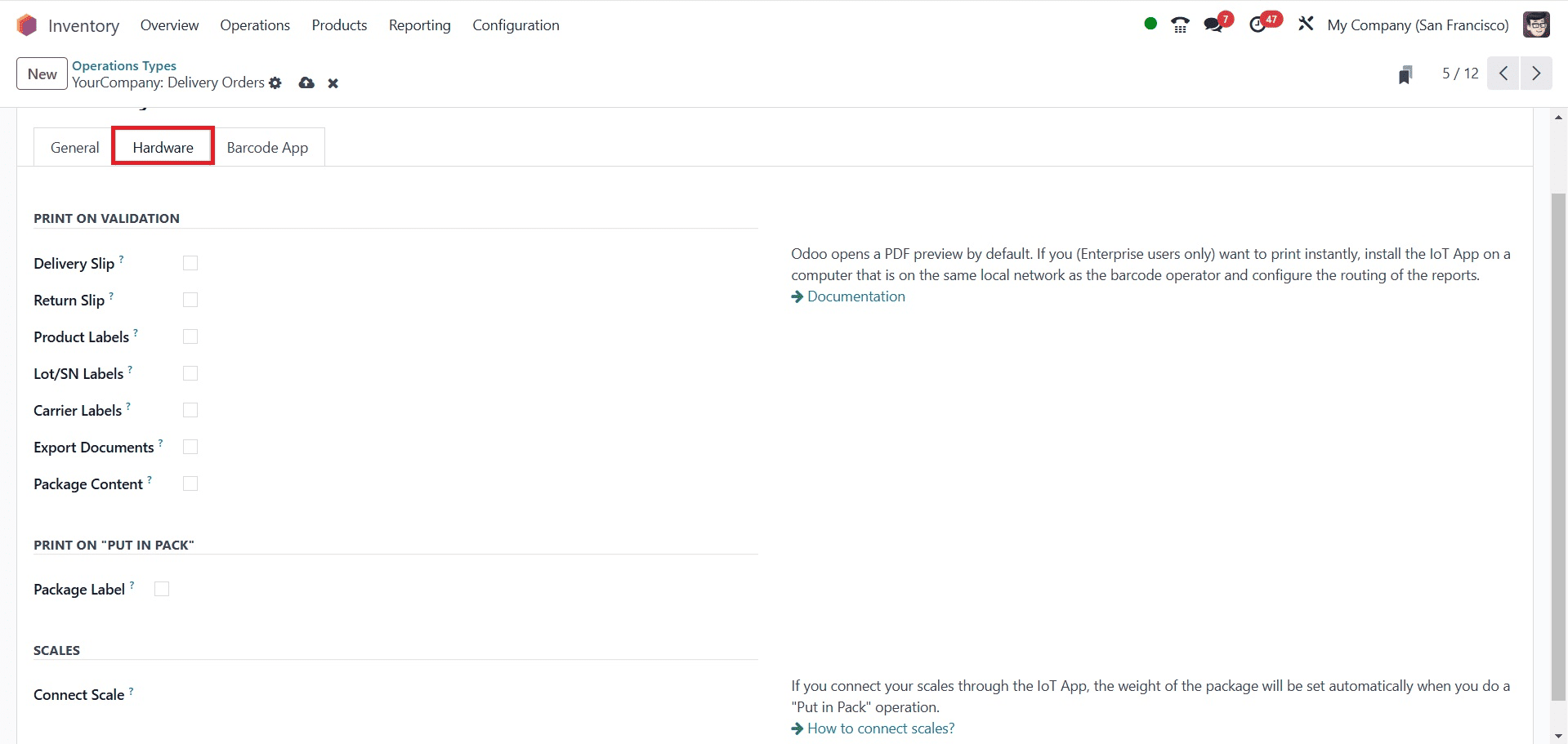Click the New button
This screenshot has height=744, width=1568.
click(x=42, y=74)
